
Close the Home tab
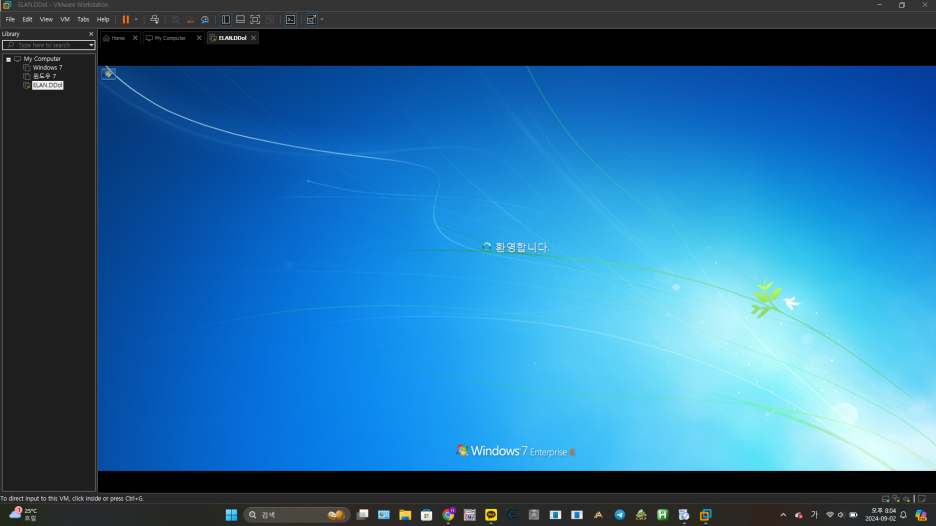(x=135, y=38)
